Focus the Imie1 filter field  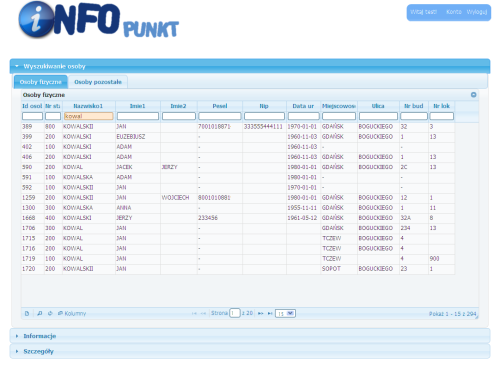click(138, 116)
